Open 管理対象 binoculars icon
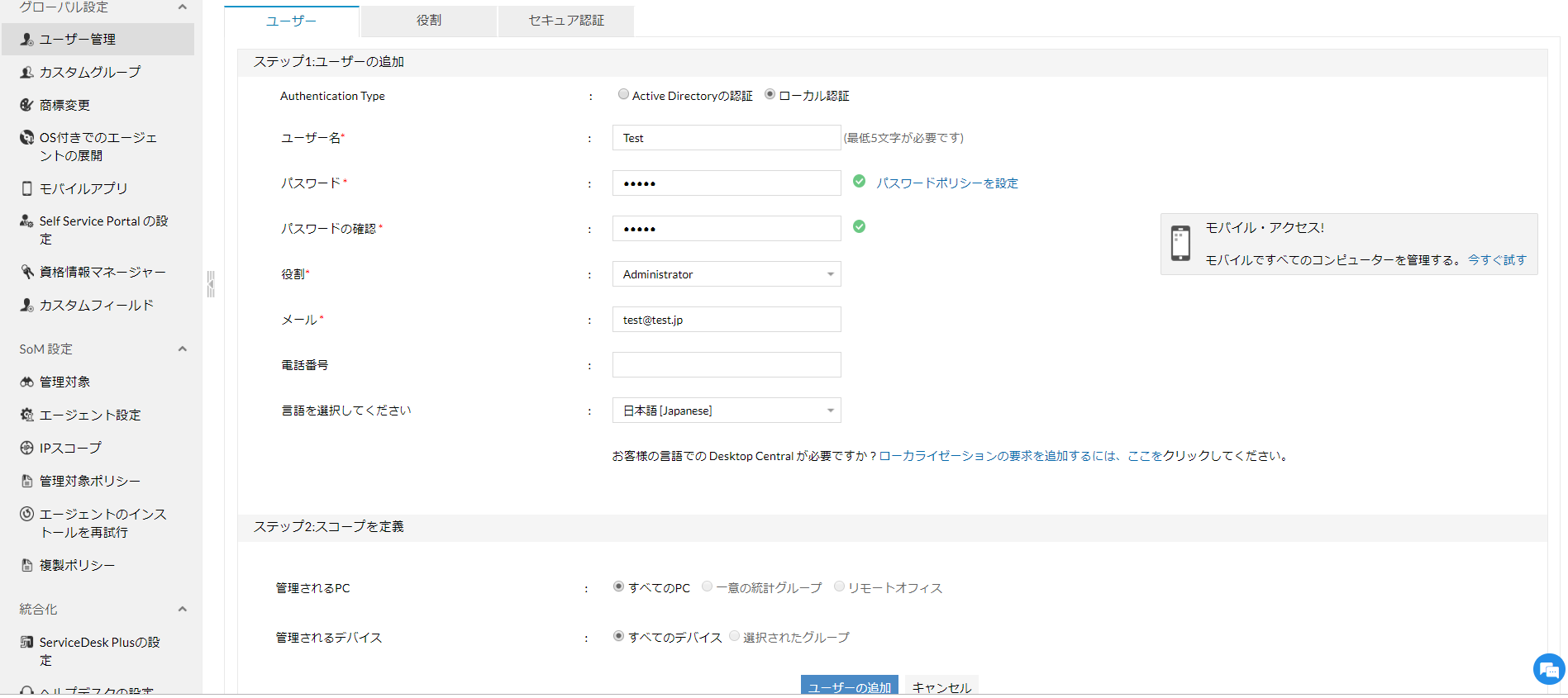 [26, 382]
